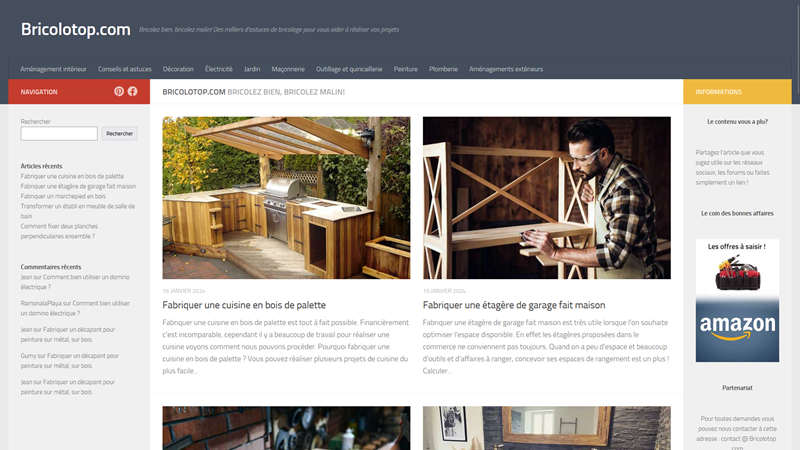This screenshot has height=450, width=800.
Task: Open the Électricité menu item
Action: 218,69
